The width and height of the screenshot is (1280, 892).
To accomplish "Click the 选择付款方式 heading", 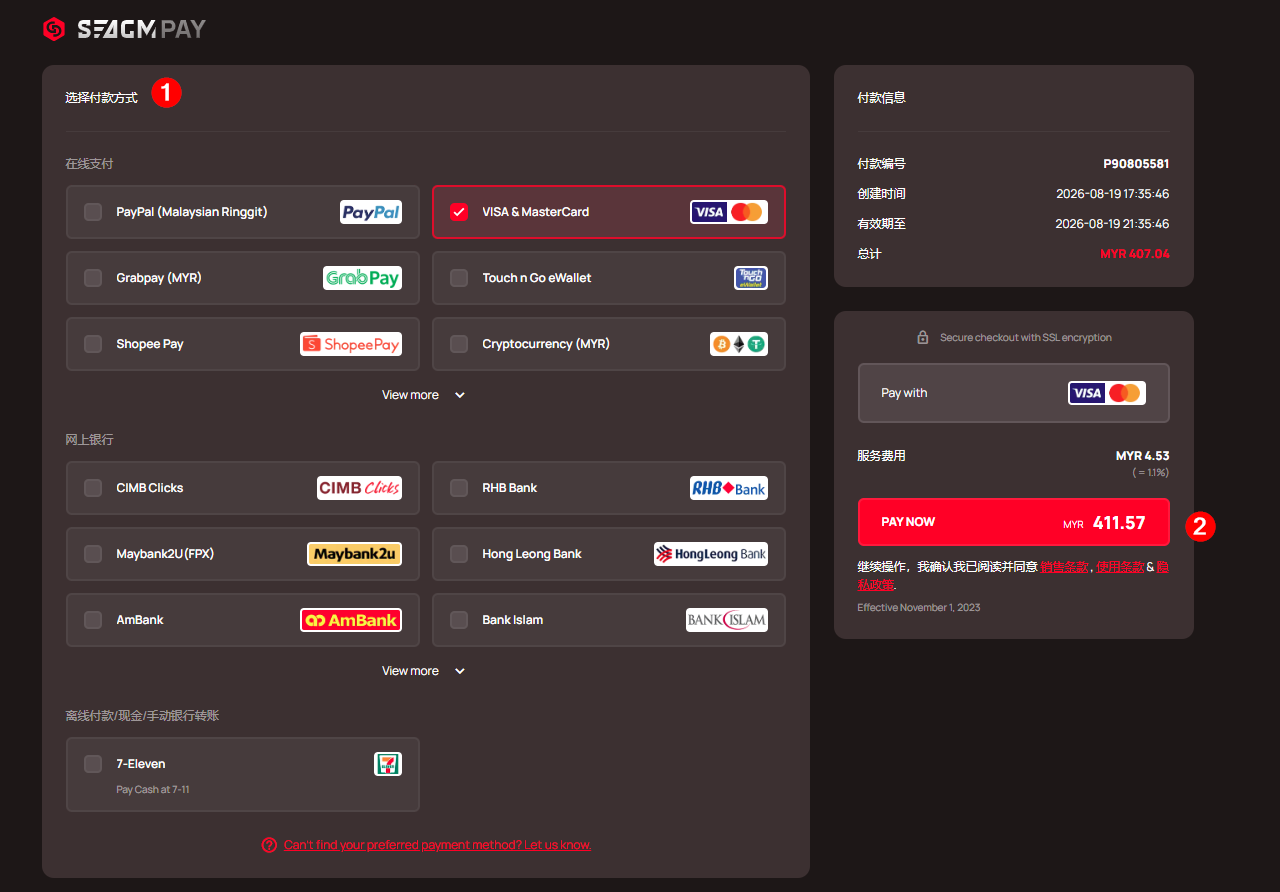I will click(x=101, y=98).
